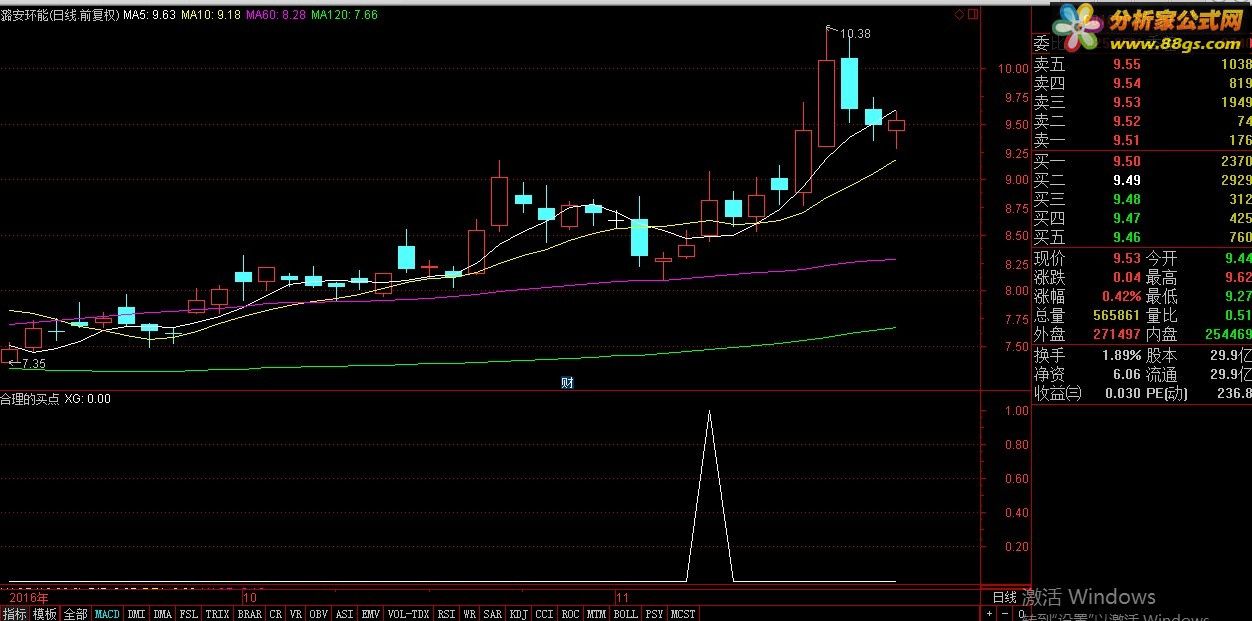The image size is (1252, 621).
Task: Select the TRIX indicator tab
Action: [x=217, y=613]
